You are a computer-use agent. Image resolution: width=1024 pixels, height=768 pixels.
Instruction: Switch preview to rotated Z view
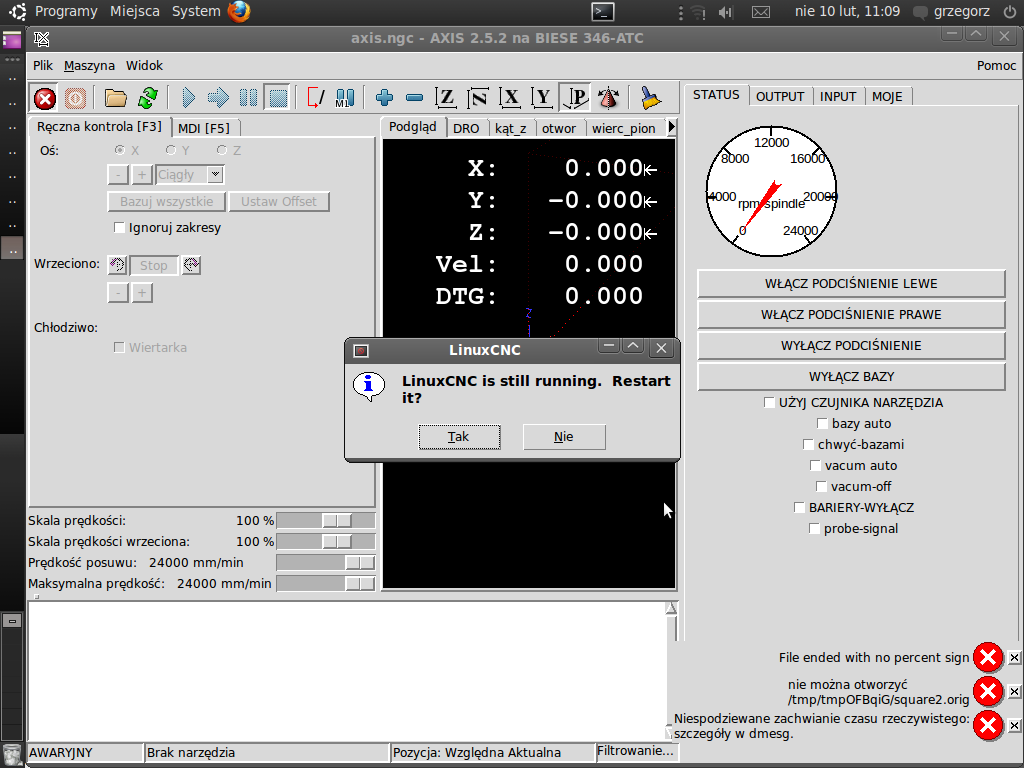tap(478, 98)
